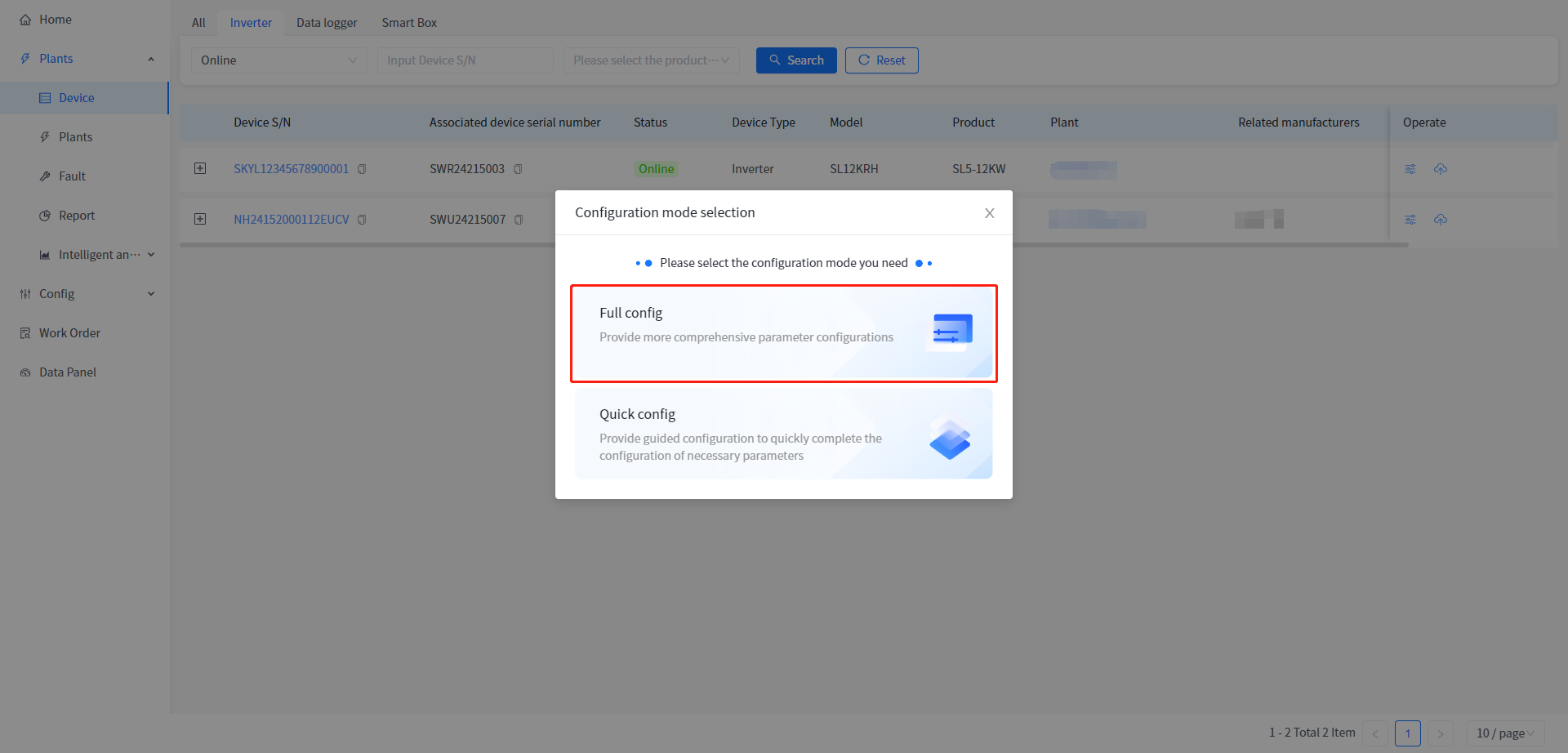Click config icon for NH24152000112EUCV row

[1410, 220]
